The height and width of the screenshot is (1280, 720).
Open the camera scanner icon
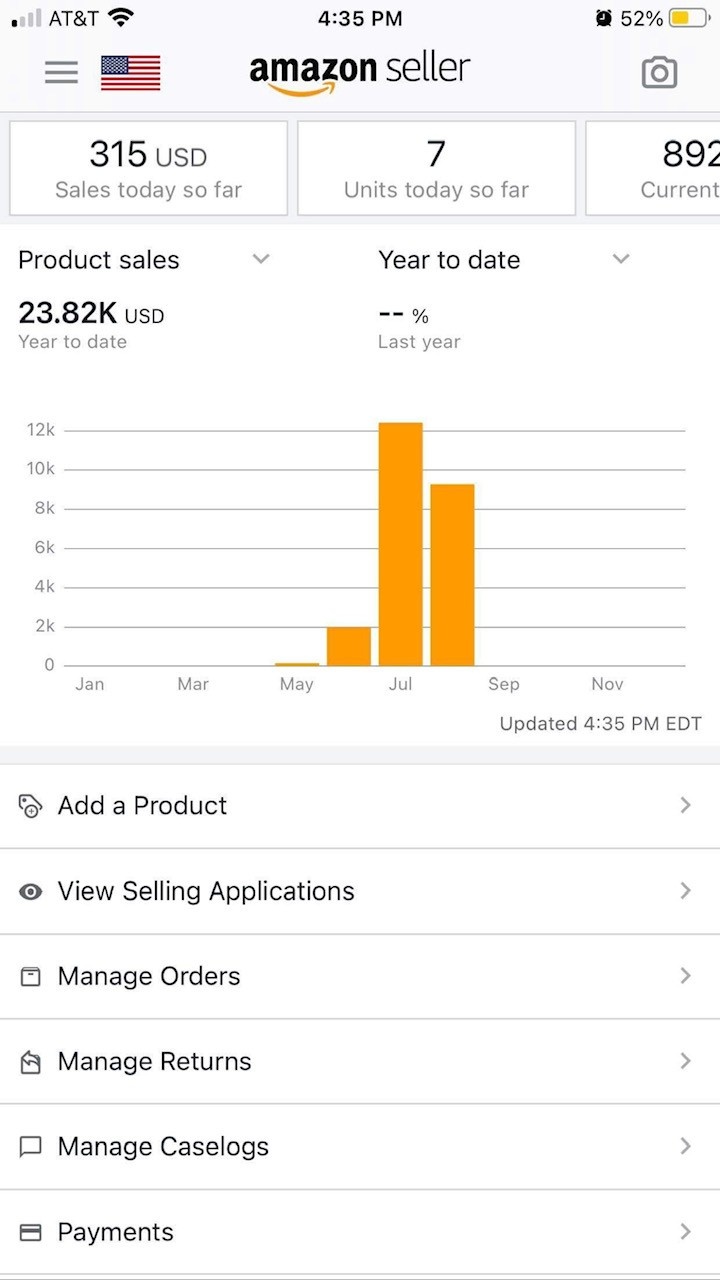(x=659, y=72)
